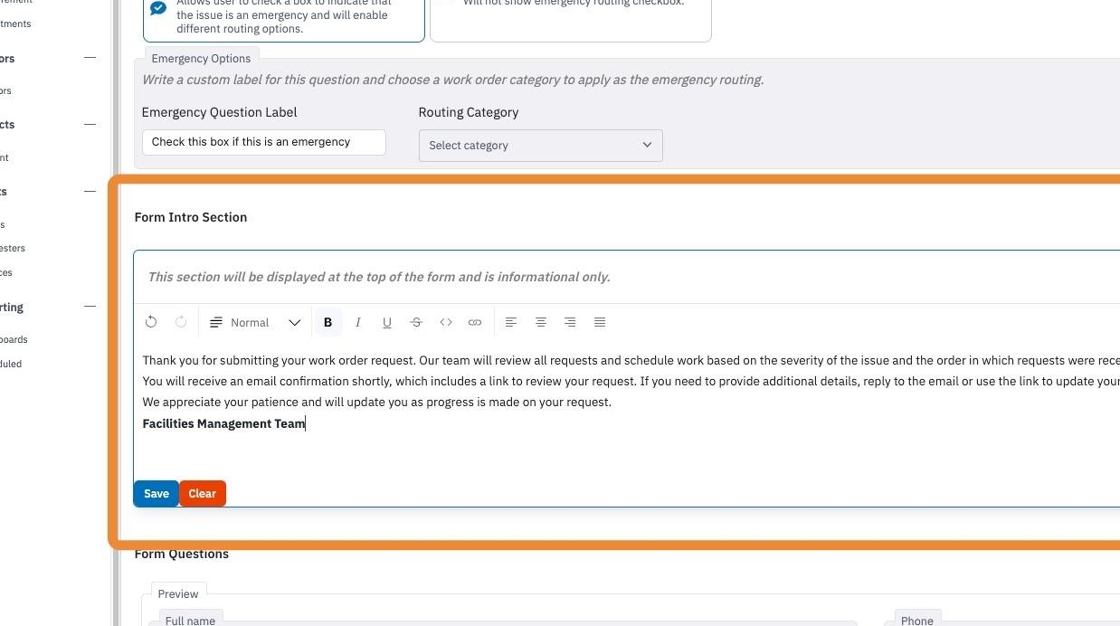1120x626 pixels.
Task: Open the Preview tab under Form Questions
Action: click(178, 594)
